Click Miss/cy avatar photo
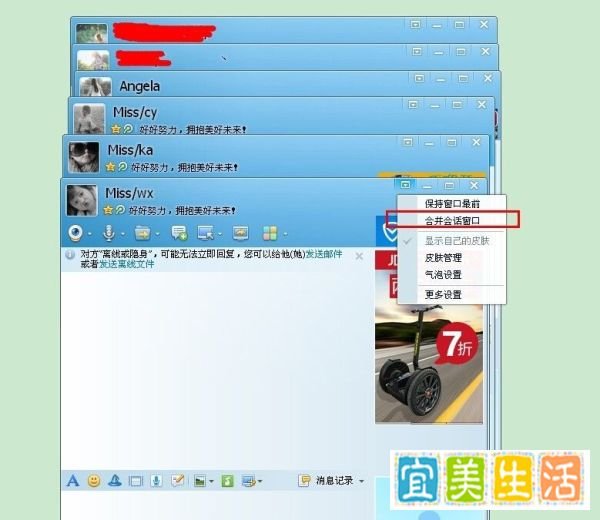Screen dimensions: 600x520 click(89, 119)
